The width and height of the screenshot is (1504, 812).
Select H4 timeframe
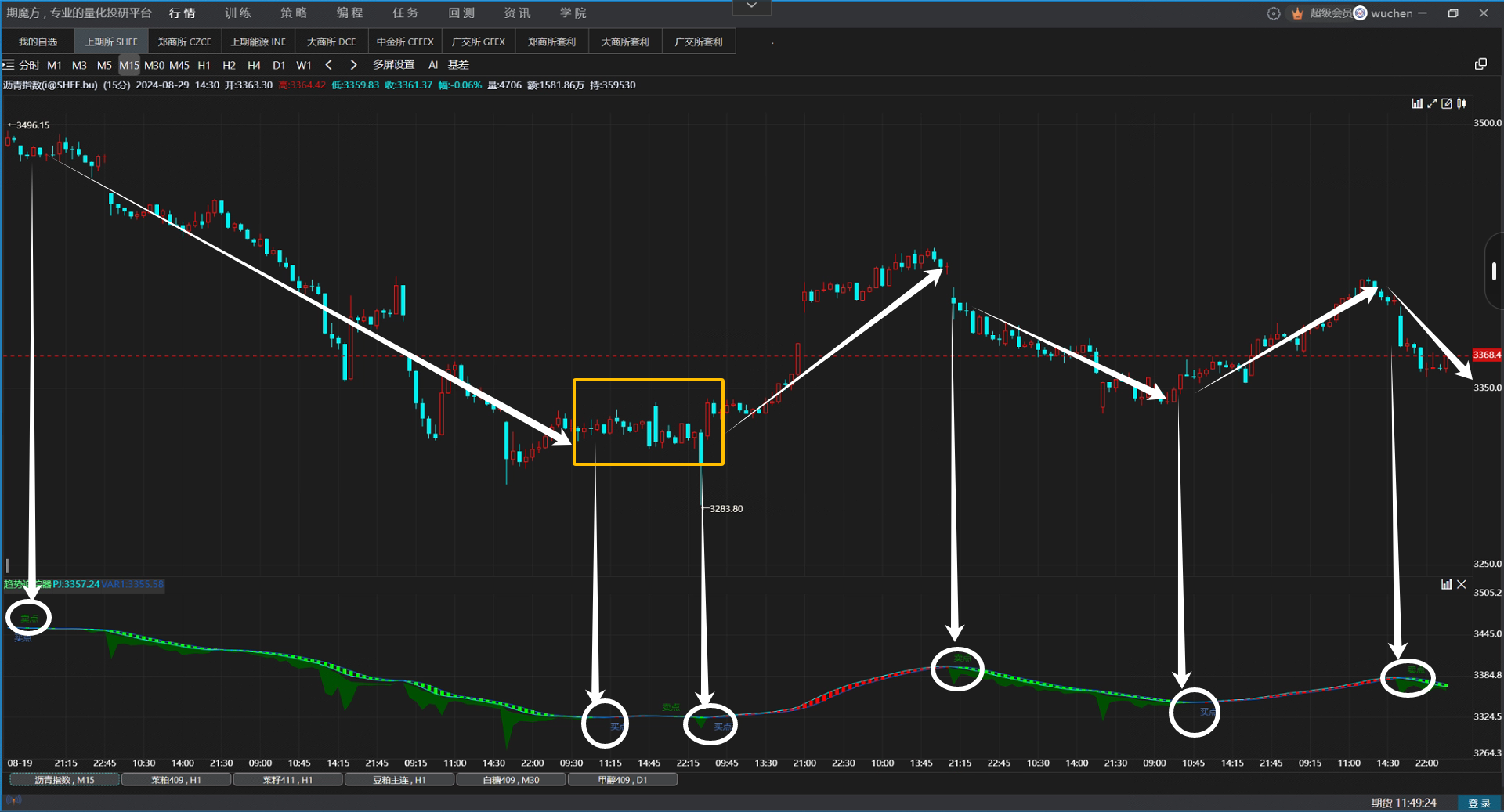254,65
